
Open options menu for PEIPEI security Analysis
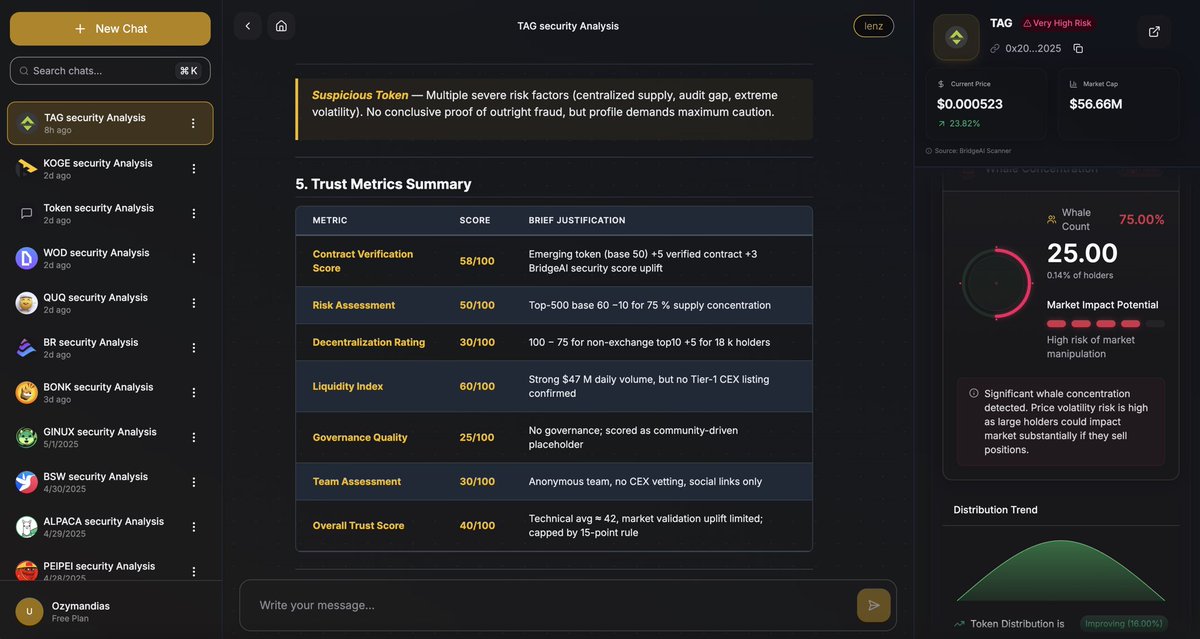tap(193, 571)
